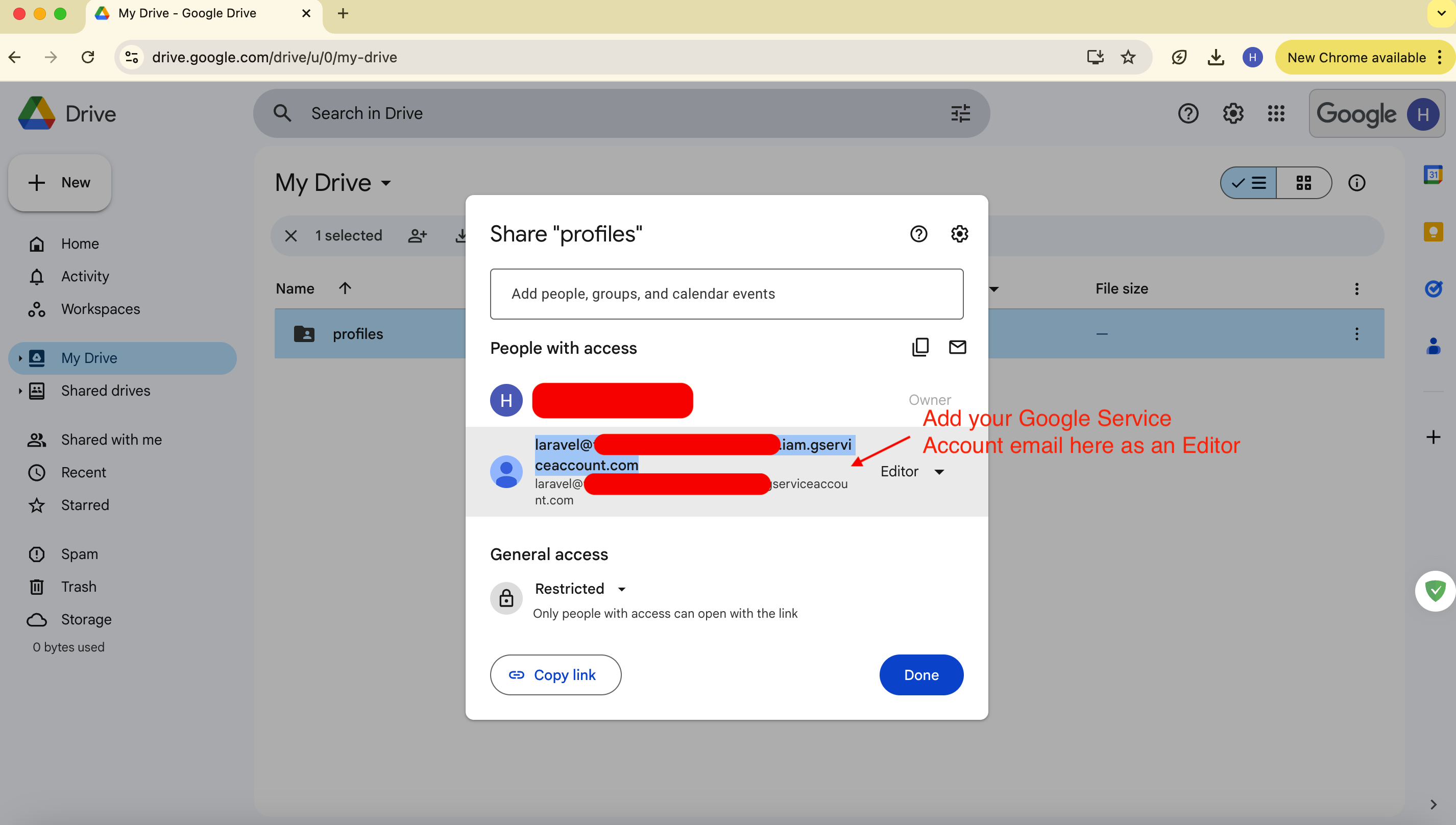This screenshot has width=1456, height=825.
Task: Click the Copy link button
Action: [555, 674]
